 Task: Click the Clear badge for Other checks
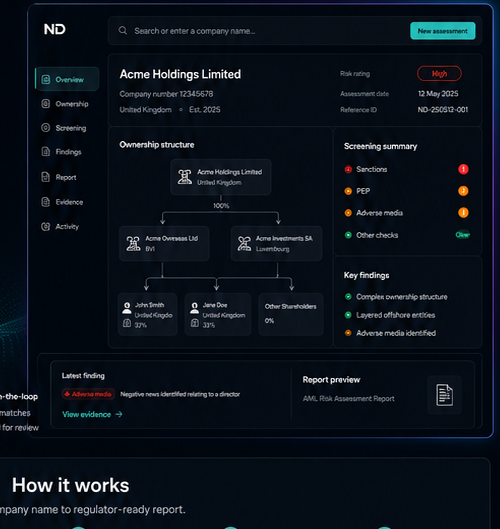coord(463,235)
